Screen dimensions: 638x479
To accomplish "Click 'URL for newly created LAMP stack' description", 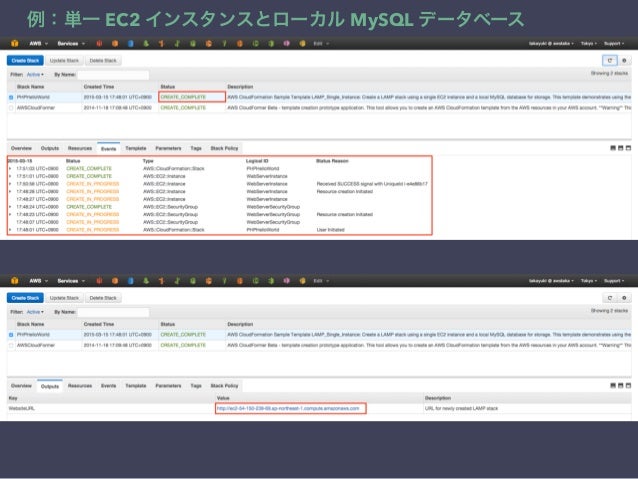I will pos(461,408).
